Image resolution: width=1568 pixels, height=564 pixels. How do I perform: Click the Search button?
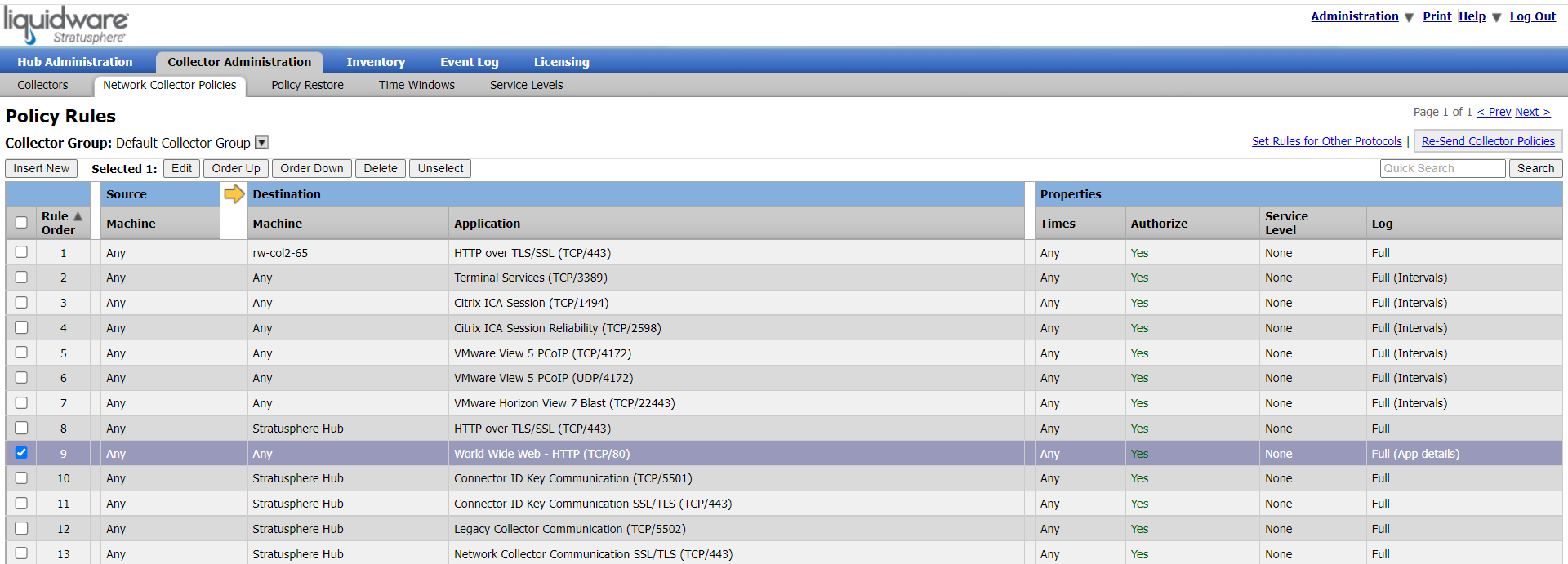coord(1535,168)
